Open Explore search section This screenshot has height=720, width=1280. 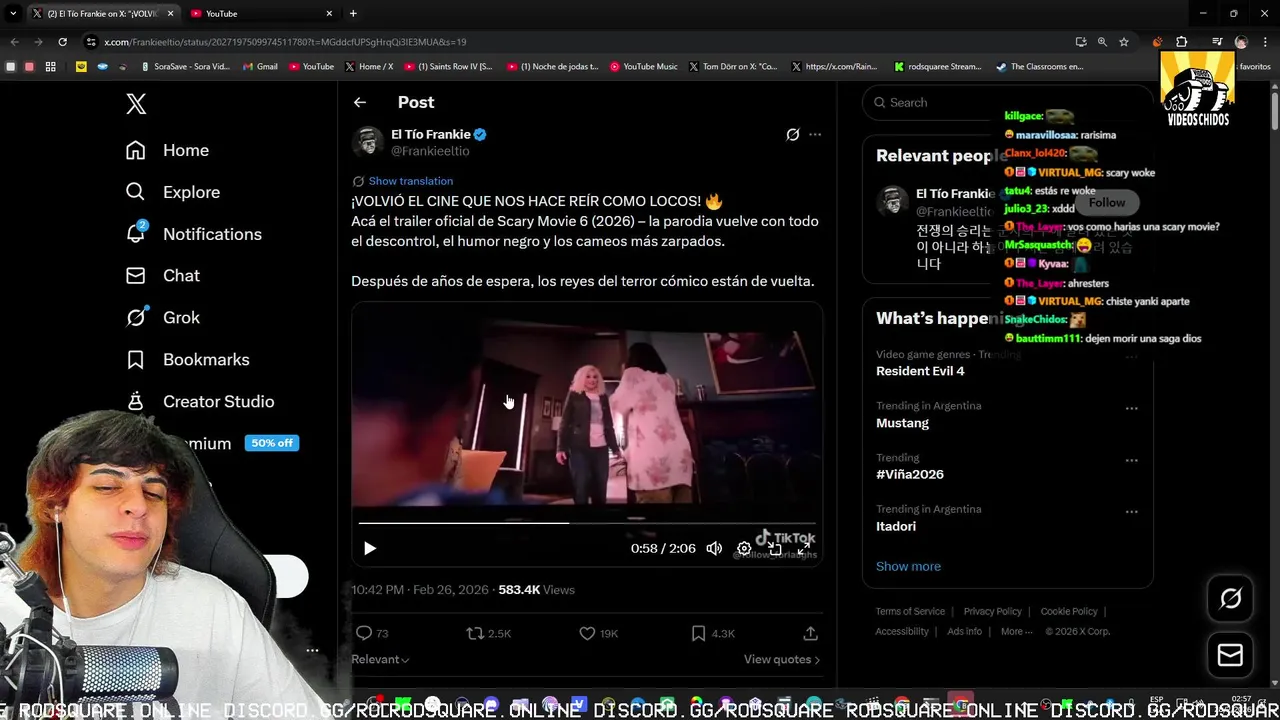click(172, 192)
